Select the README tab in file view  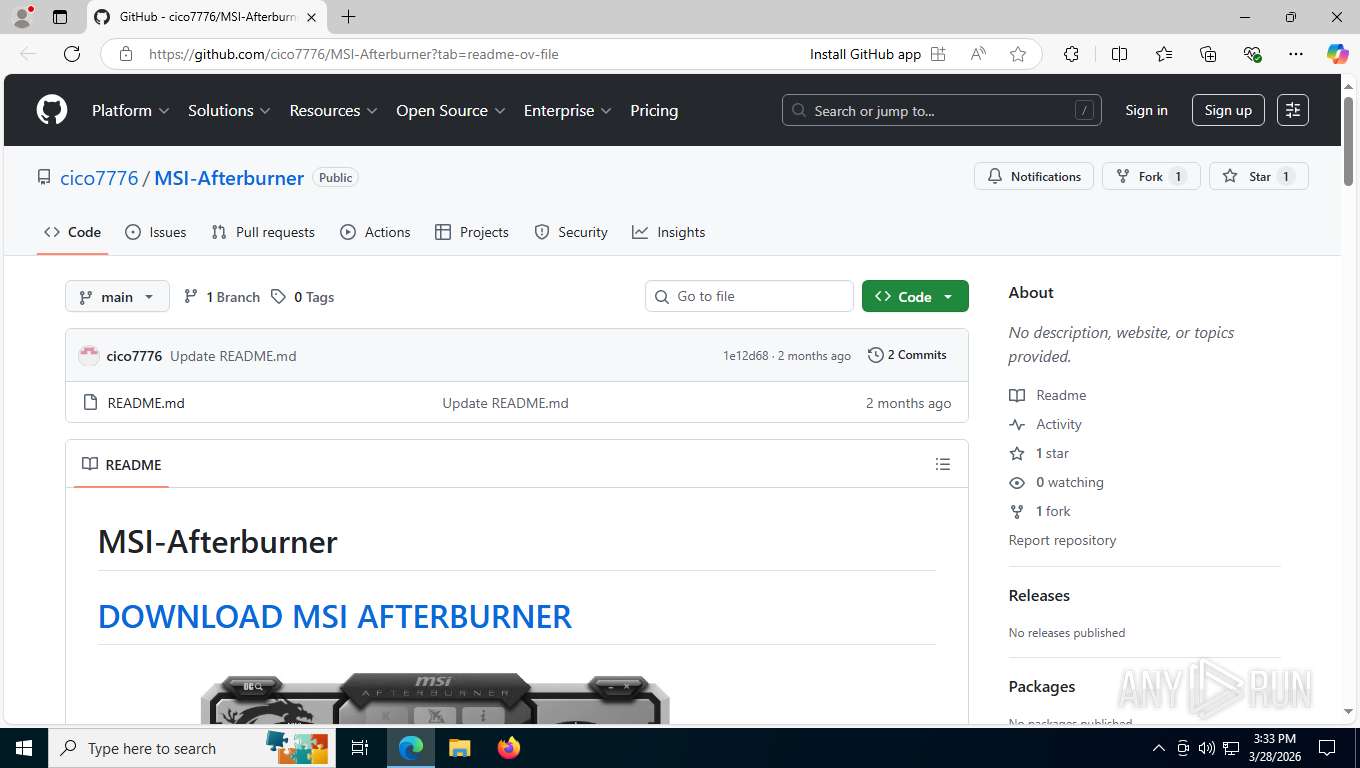[x=121, y=464]
